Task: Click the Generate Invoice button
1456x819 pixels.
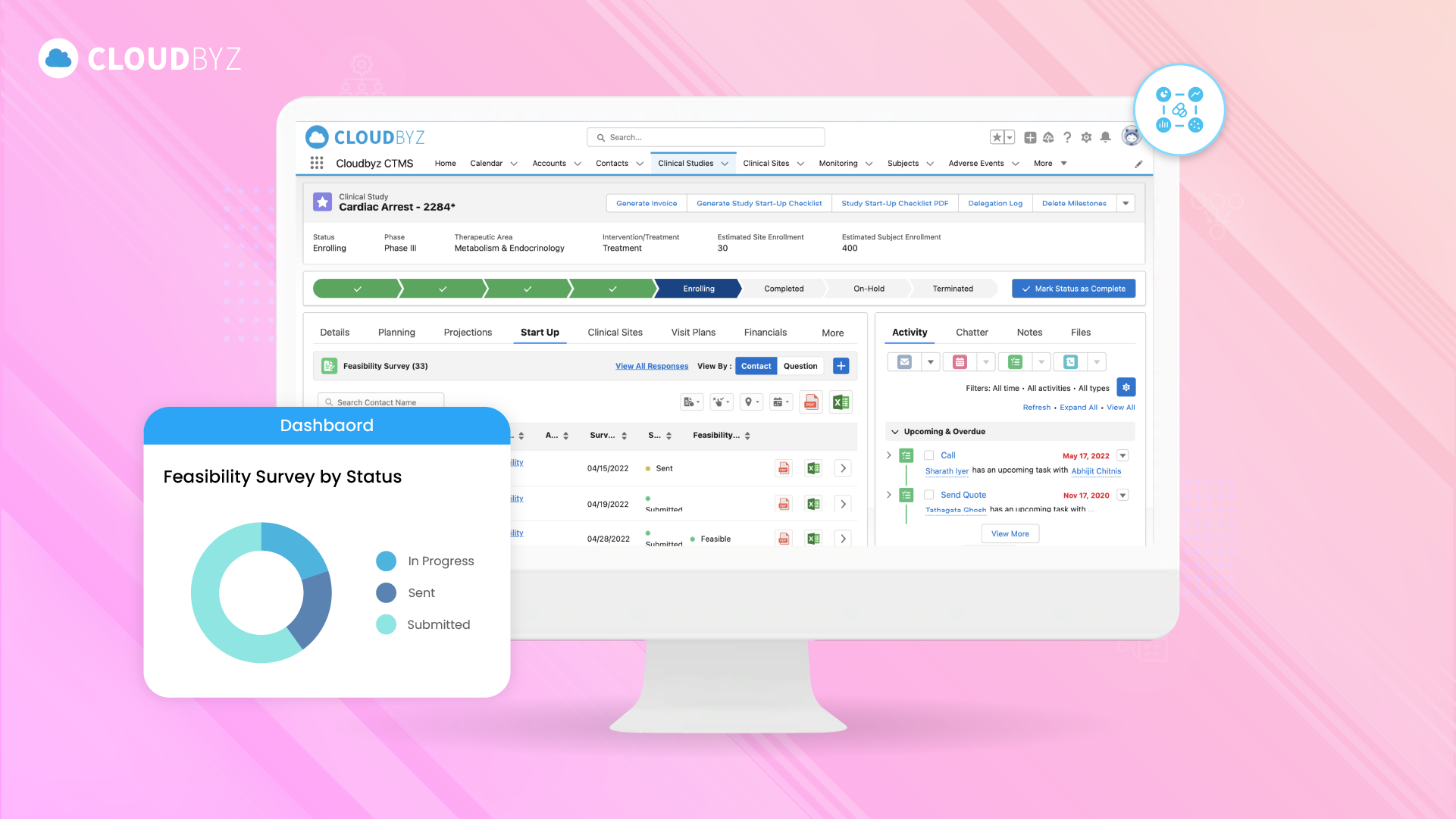Action: [x=644, y=203]
